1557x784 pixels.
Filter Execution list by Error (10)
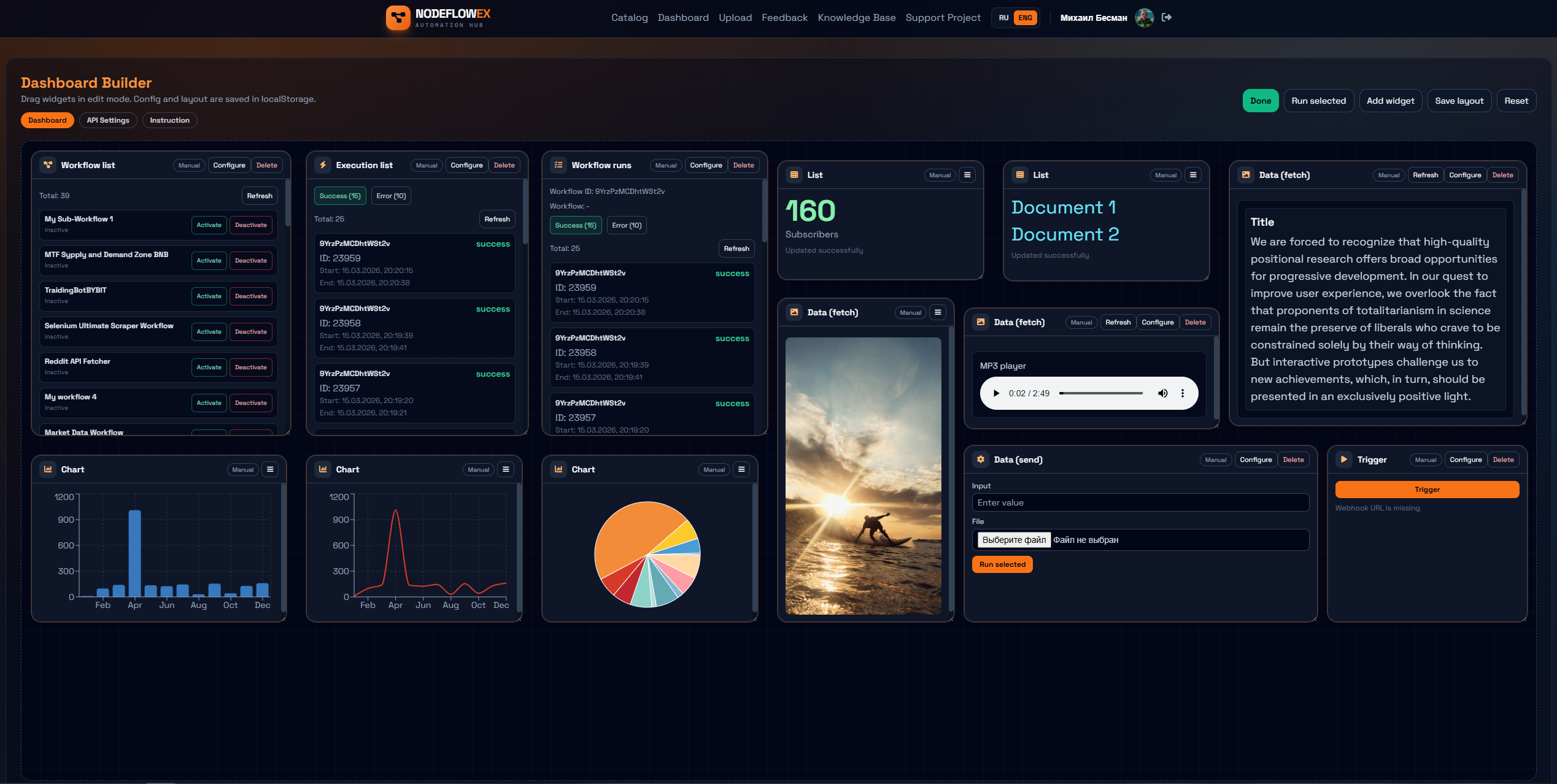point(391,195)
